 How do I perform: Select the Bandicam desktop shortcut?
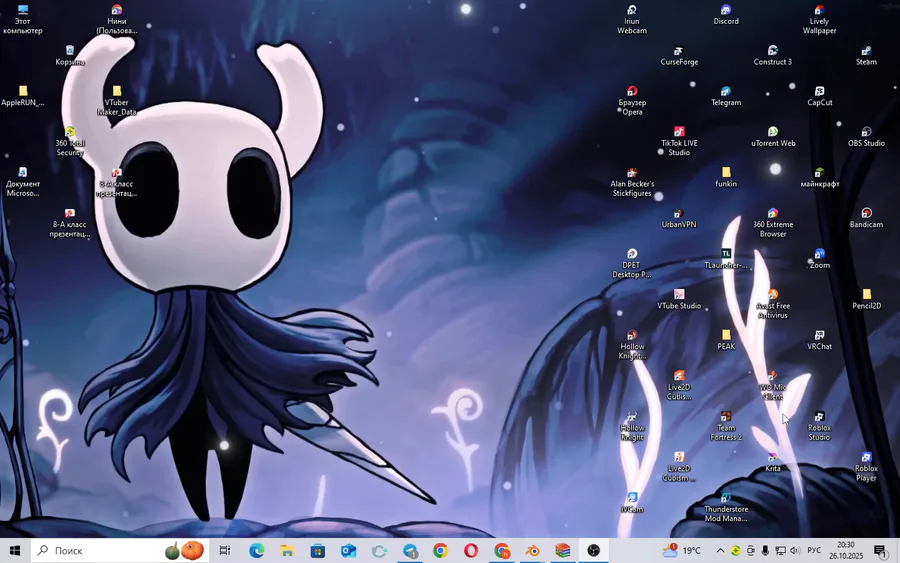click(x=866, y=218)
